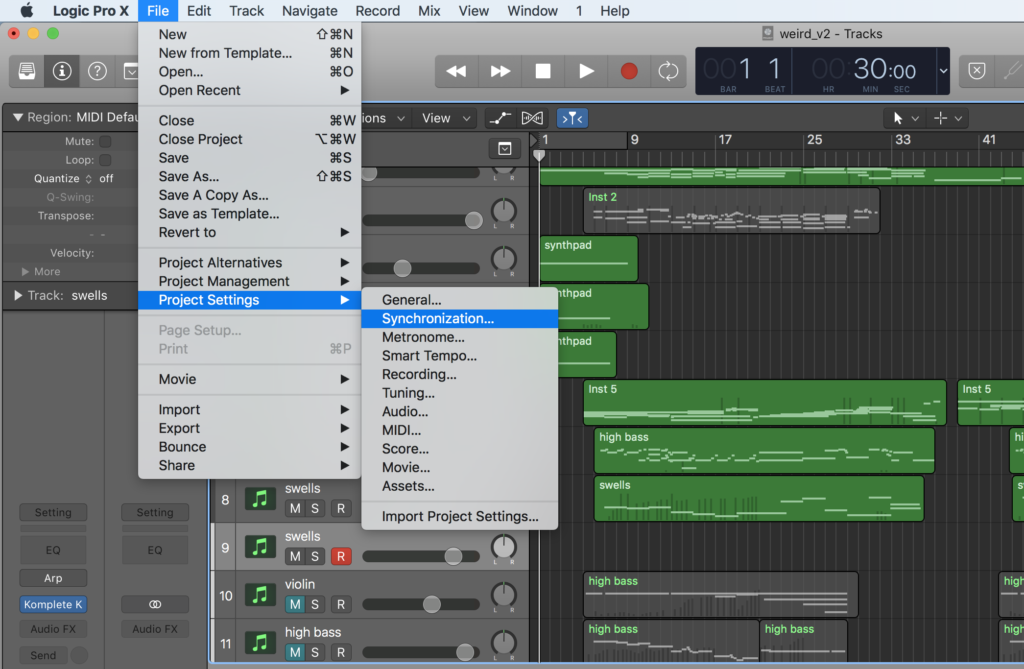This screenshot has width=1024, height=669.
Task: Open the chevron next to the Marquee tool
Action: pos(958,119)
